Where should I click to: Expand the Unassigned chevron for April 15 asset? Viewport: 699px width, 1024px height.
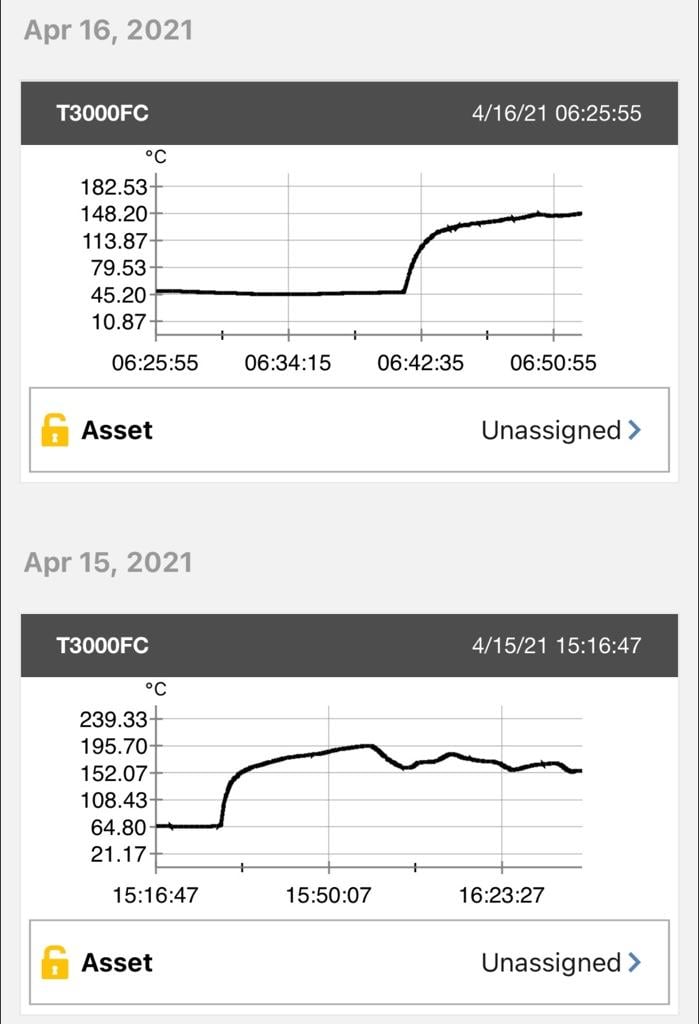[634, 963]
